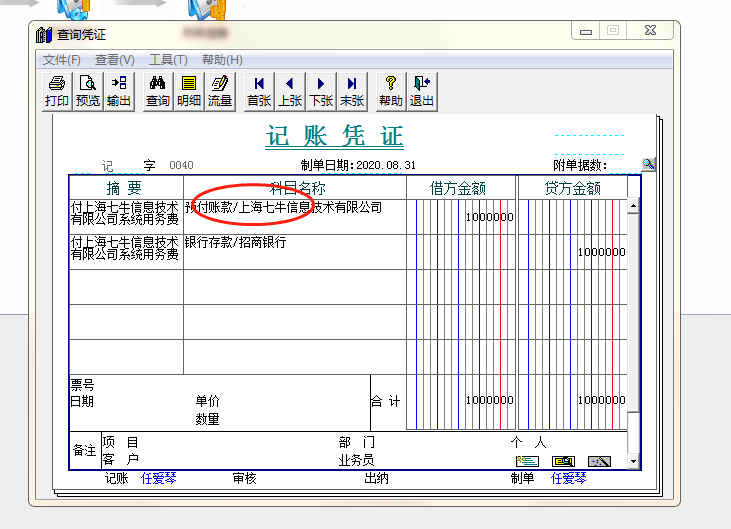This screenshot has width=731, height=529.
Task: Open 预览 print preview
Action: (x=88, y=91)
